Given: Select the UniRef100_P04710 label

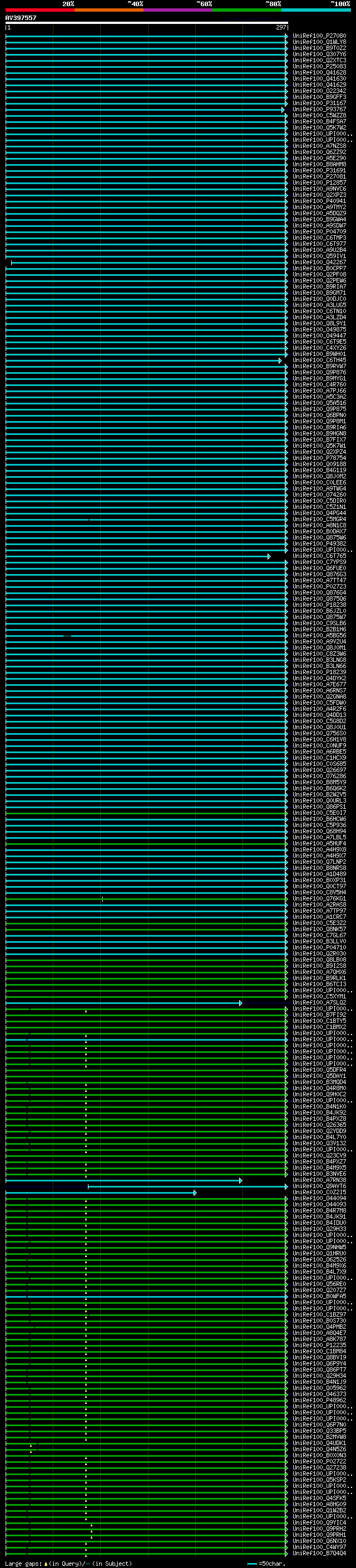Looking at the screenshot, I should click(319, 947).
